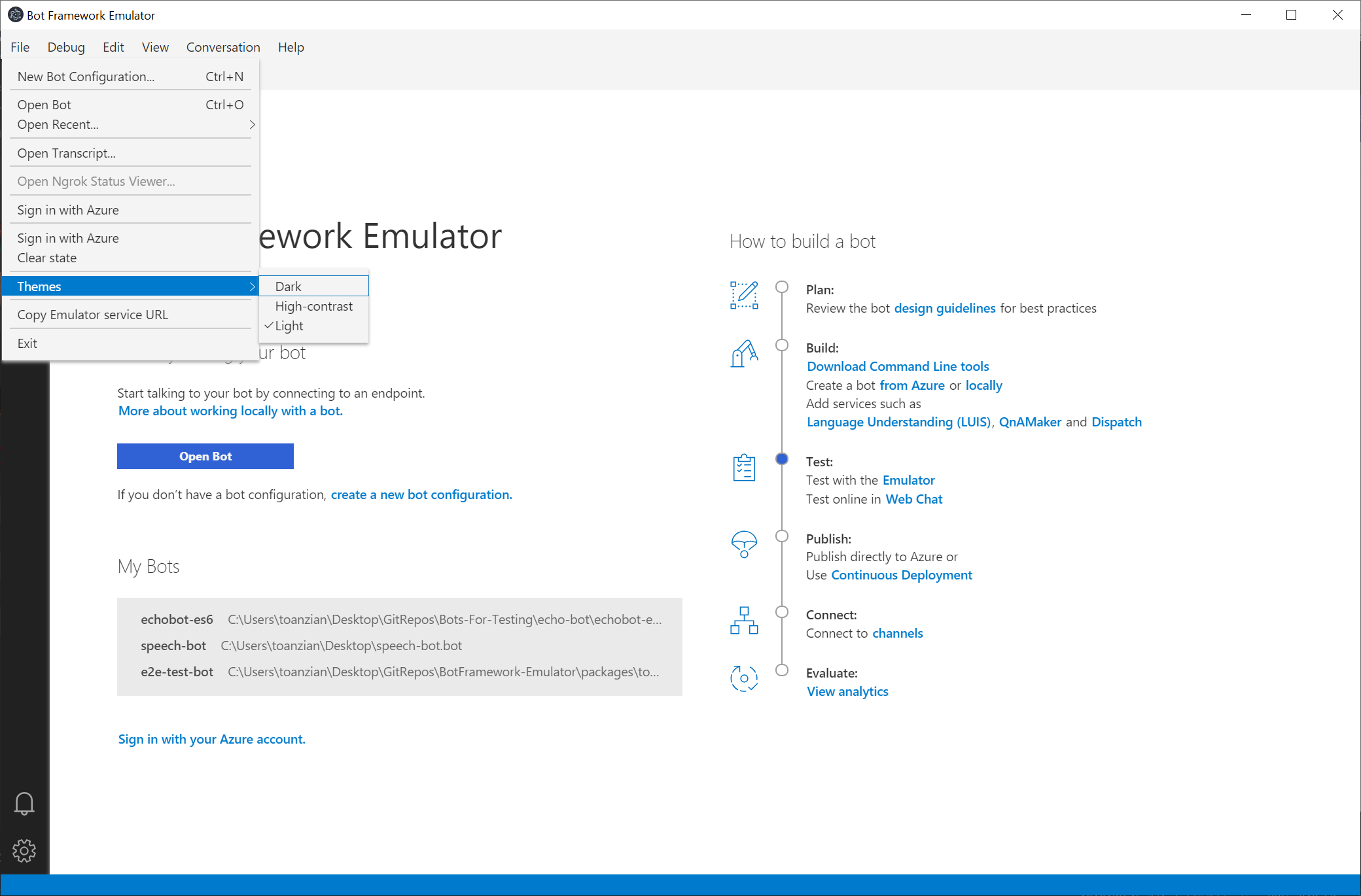Open the QnAMaker link
Screen dimensions: 1361x896
tap(1030, 422)
